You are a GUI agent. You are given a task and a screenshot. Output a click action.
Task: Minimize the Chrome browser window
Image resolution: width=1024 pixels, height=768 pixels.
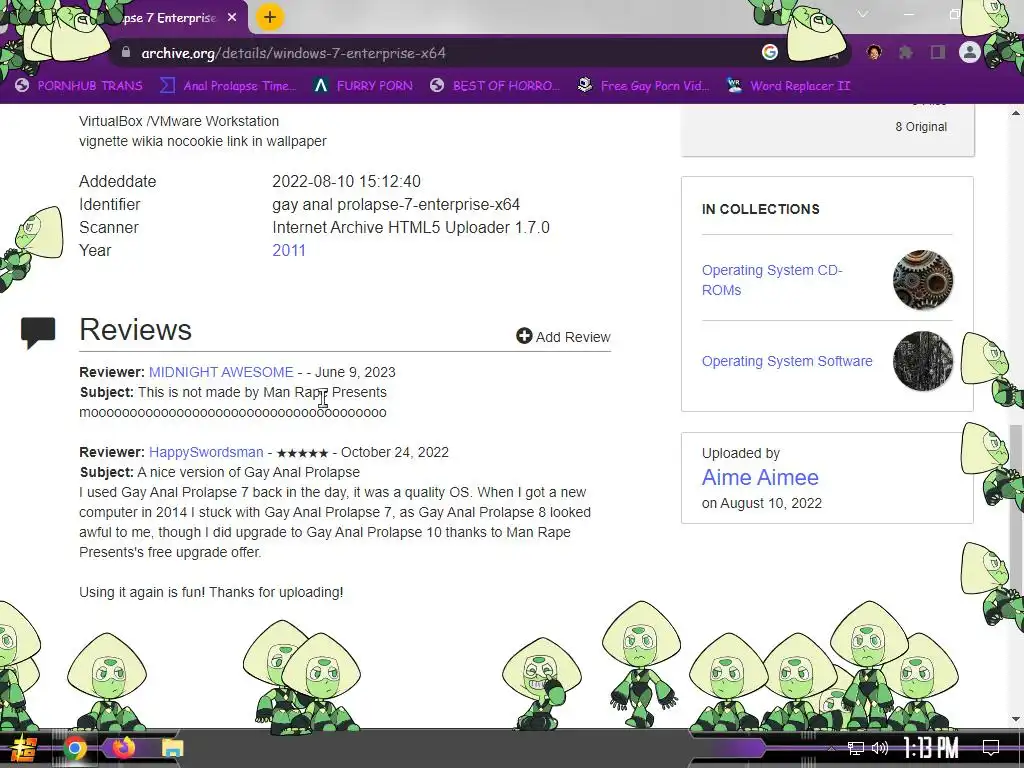[x=909, y=14]
